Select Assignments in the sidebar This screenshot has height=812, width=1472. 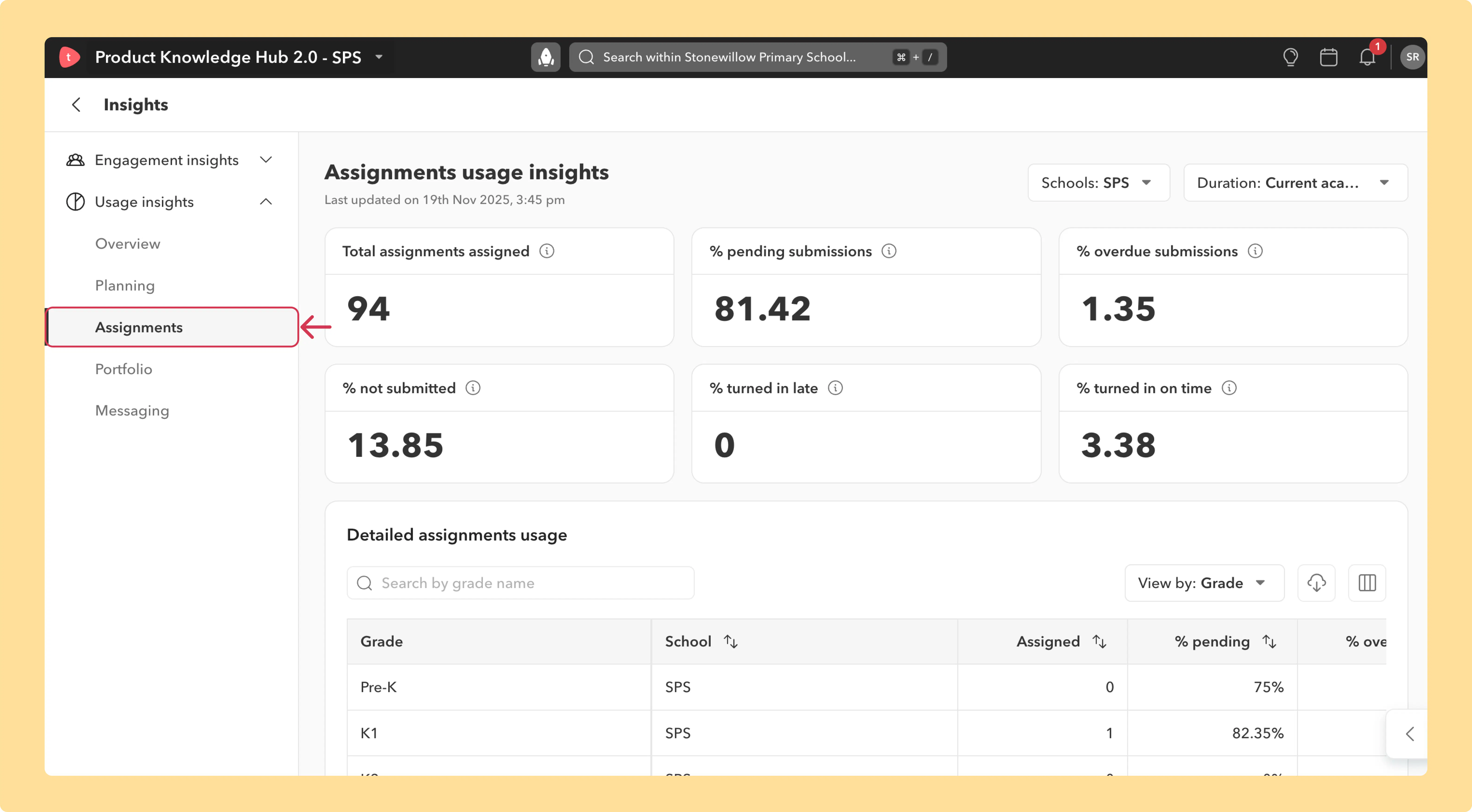[x=172, y=327]
